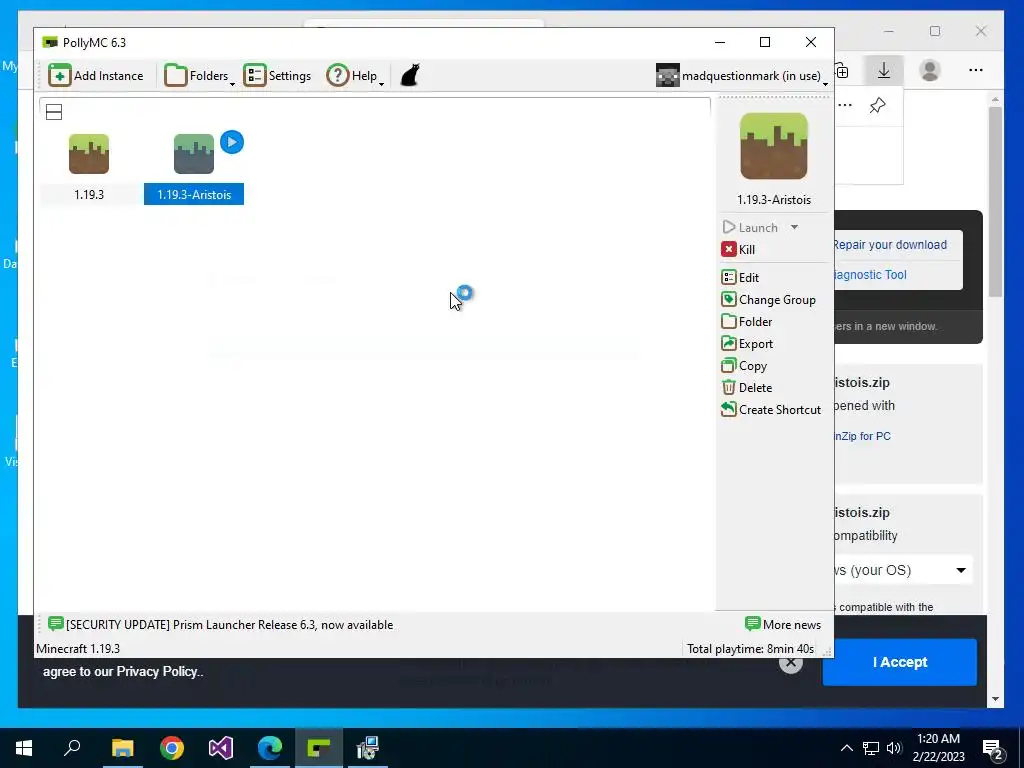Copy the selected instance
1024x768 pixels.
744,366
